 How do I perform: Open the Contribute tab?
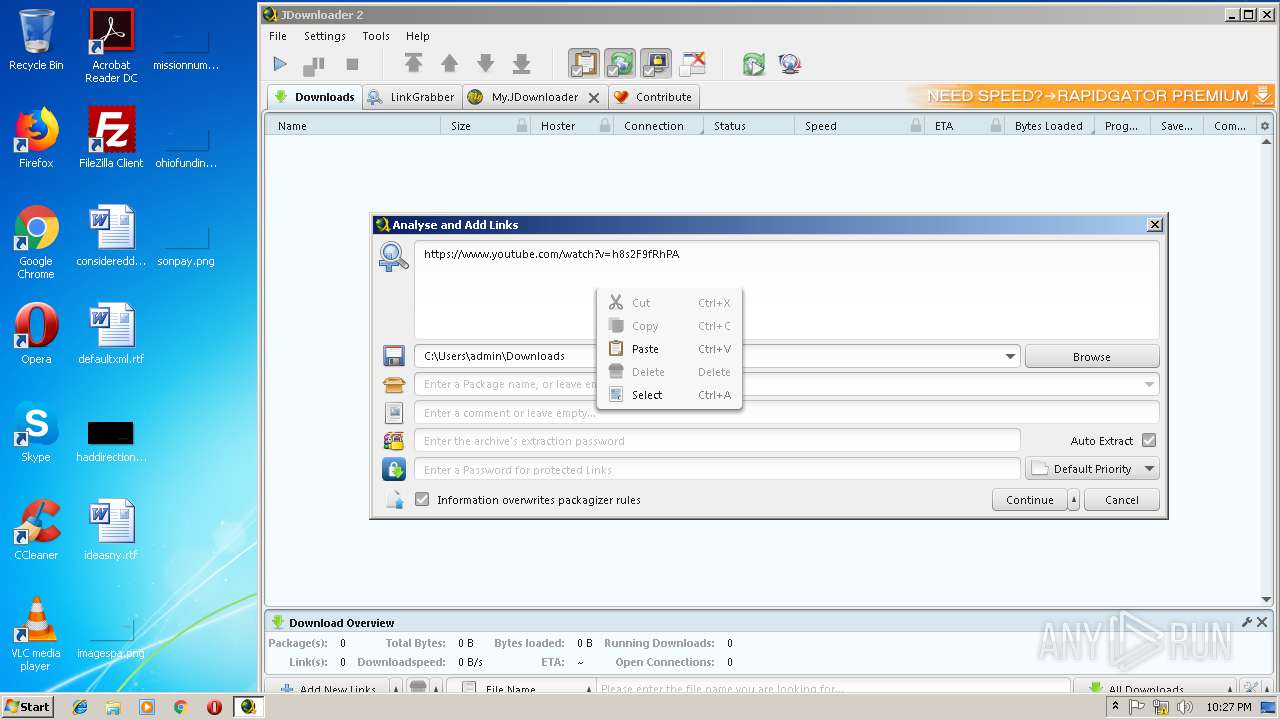click(653, 97)
